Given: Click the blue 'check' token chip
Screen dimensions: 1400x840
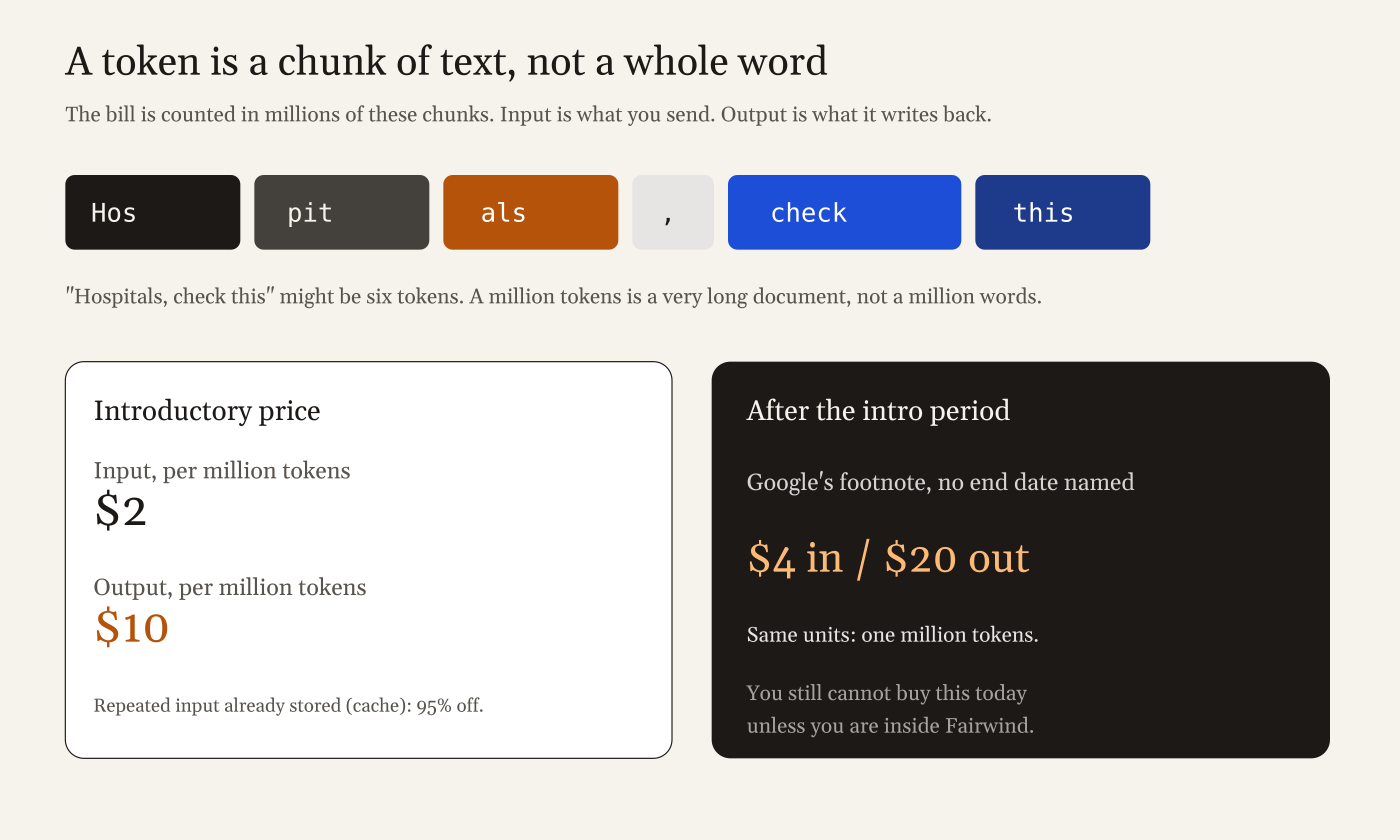Looking at the screenshot, I should coord(845,212).
